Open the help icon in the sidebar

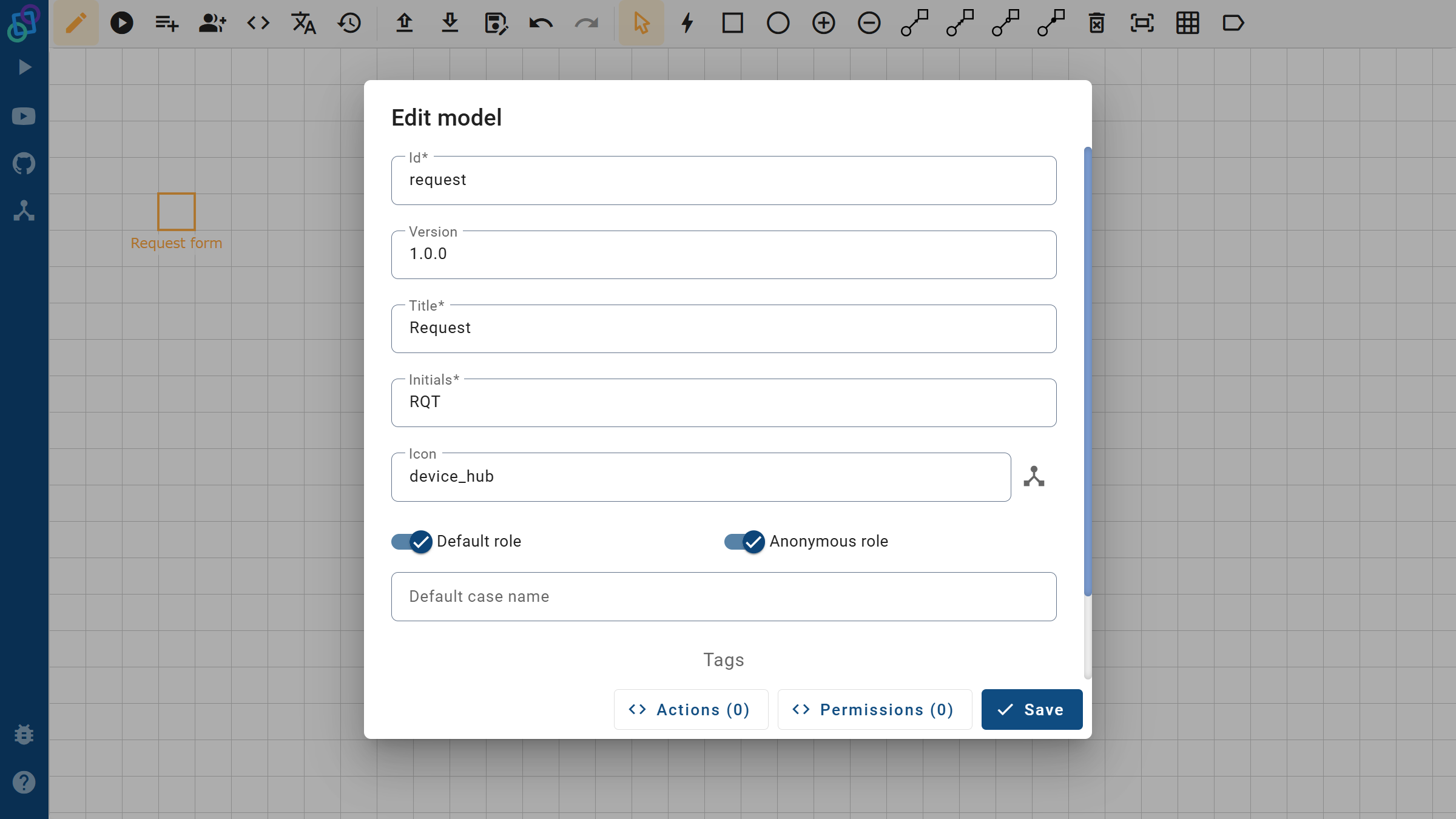click(23, 782)
